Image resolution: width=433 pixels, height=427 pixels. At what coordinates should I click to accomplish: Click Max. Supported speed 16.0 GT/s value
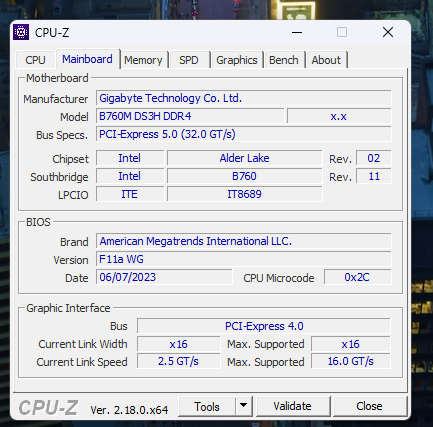[351, 362]
